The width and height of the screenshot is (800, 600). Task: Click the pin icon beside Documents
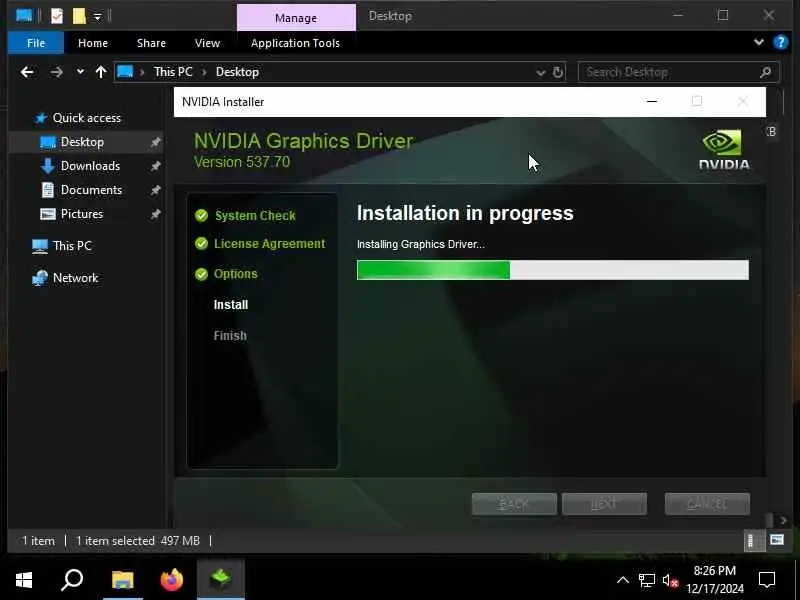tap(156, 190)
